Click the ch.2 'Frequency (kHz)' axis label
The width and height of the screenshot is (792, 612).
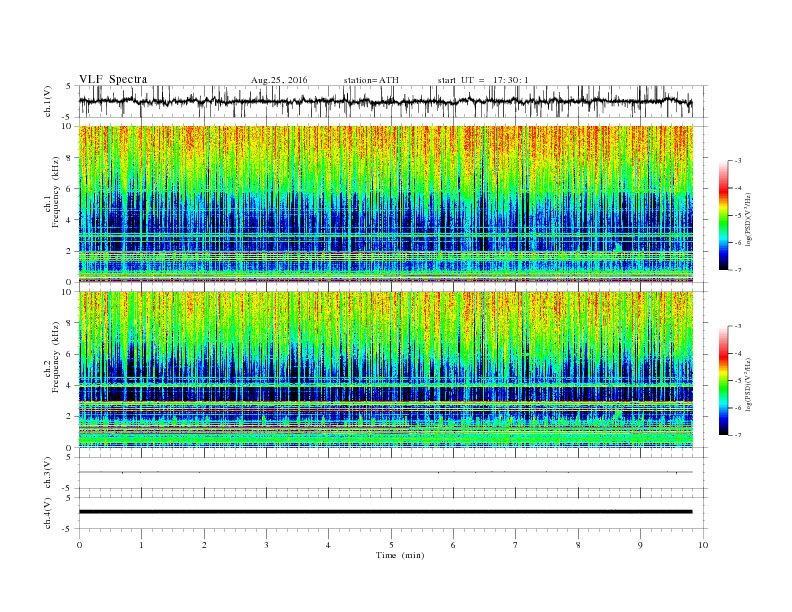click(x=55, y=357)
